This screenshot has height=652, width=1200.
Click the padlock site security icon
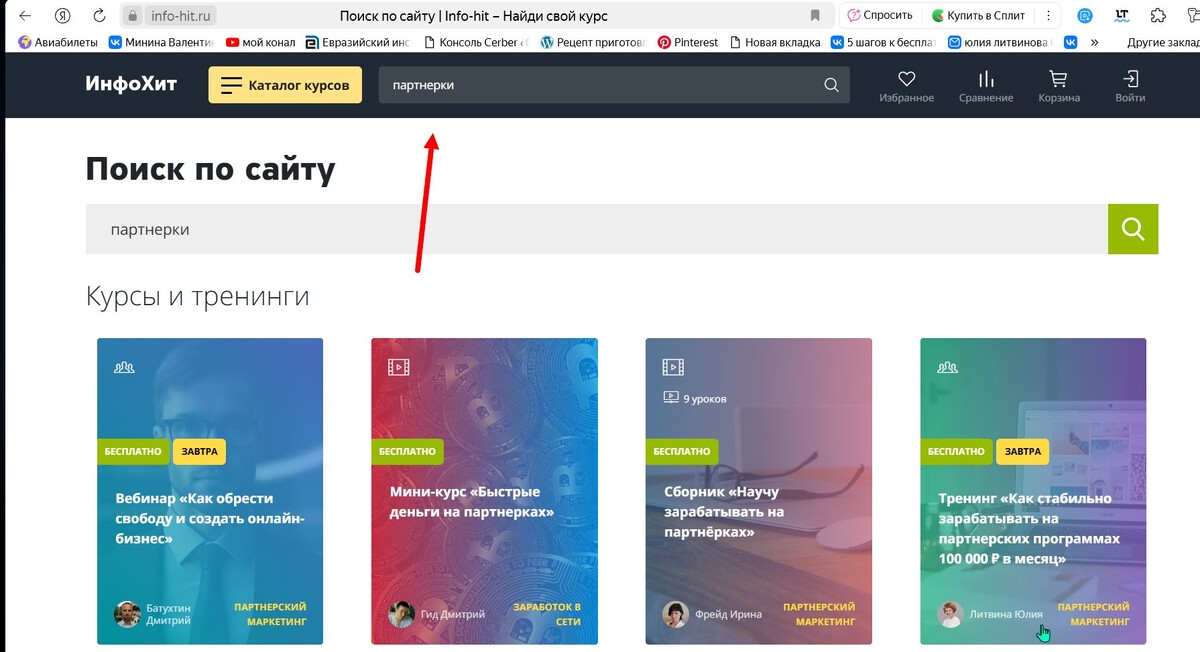(x=132, y=16)
